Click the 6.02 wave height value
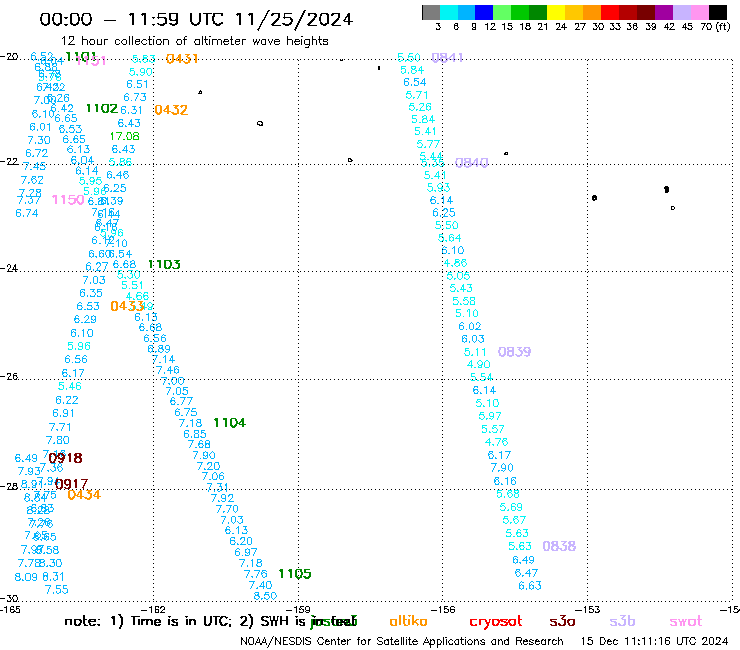Image resolution: width=740 pixels, height=650 pixels. (470, 326)
